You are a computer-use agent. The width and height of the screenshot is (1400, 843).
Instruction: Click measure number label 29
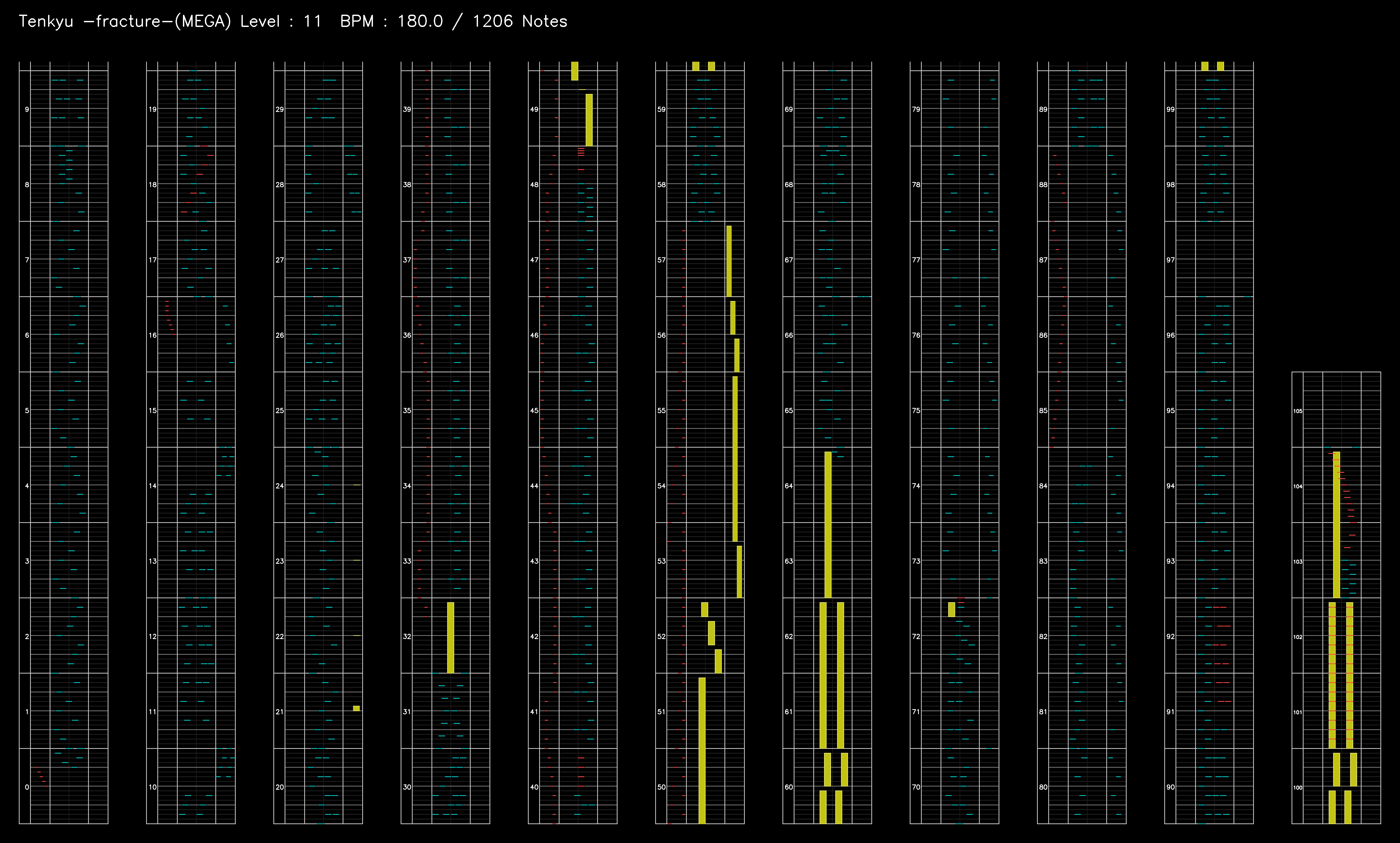pyautogui.click(x=279, y=109)
